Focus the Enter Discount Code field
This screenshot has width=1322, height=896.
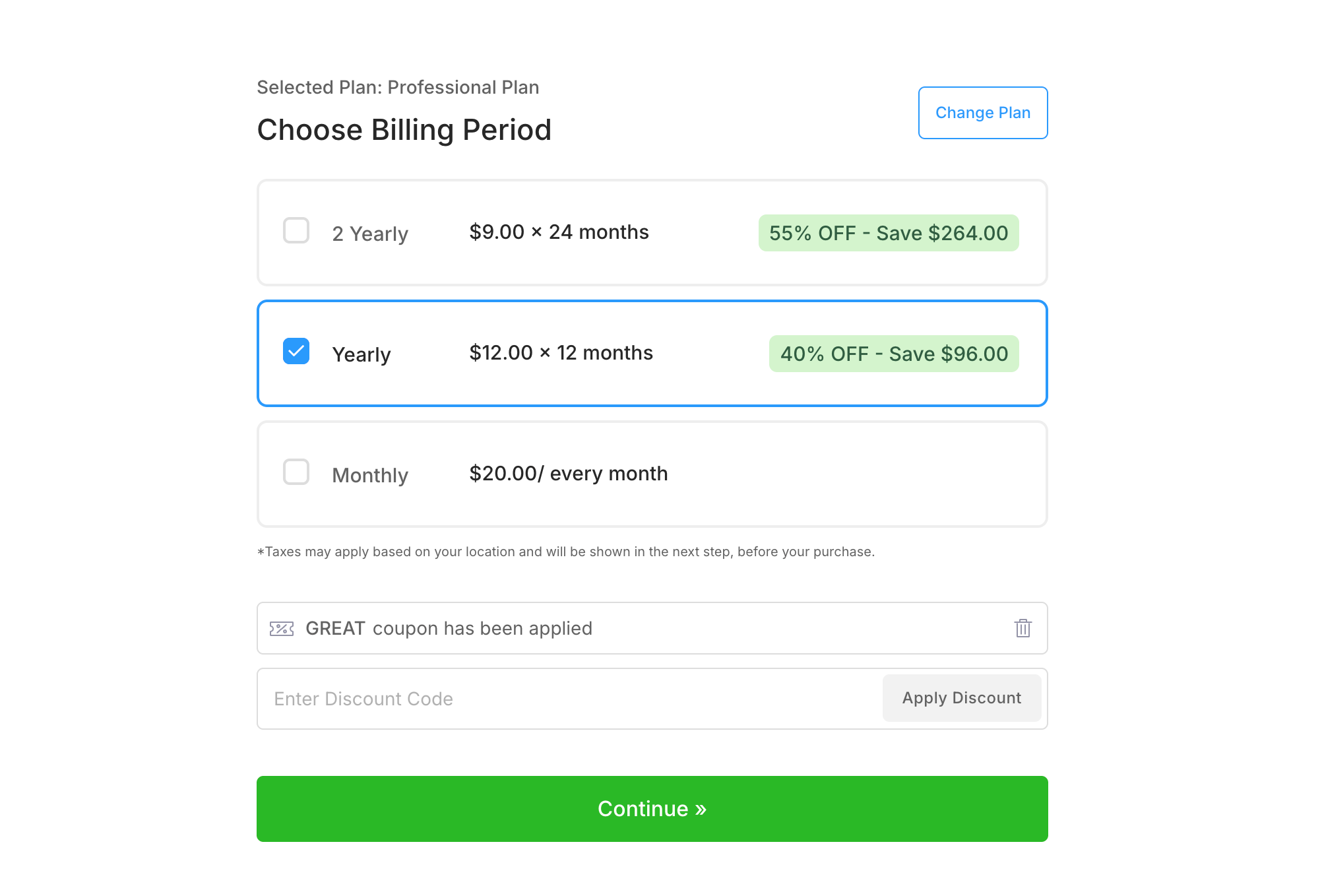click(x=567, y=699)
